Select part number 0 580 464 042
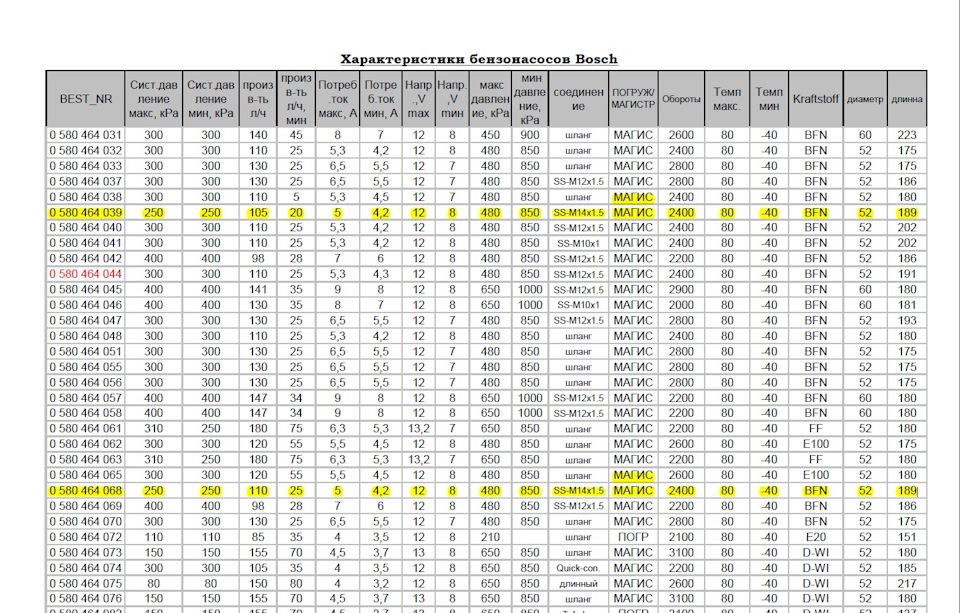The height and width of the screenshot is (613, 960). pyautogui.click(x=86, y=259)
